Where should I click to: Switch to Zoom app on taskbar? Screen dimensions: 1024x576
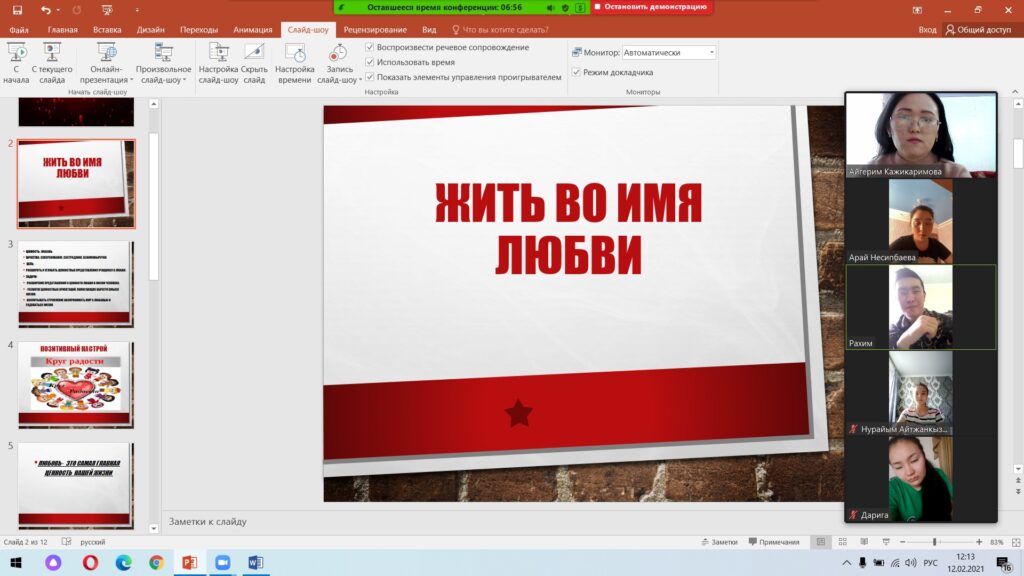coord(223,562)
